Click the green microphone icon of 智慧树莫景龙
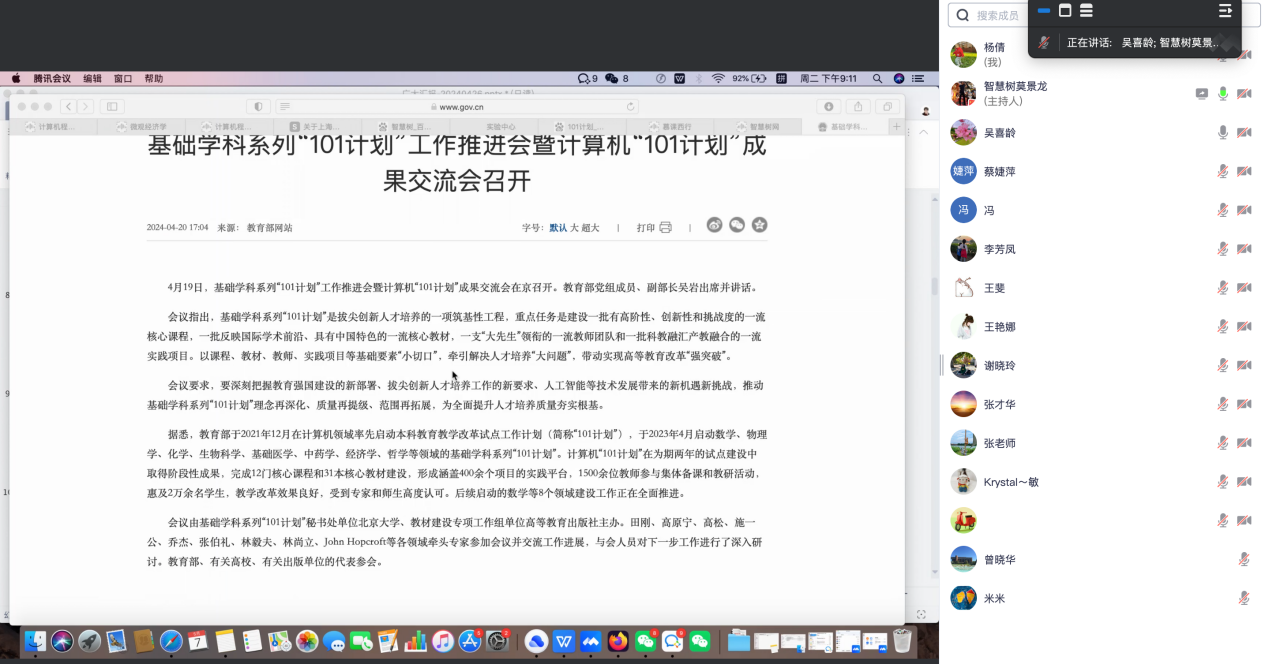The image size is (1269, 664). click(x=1222, y=94)
